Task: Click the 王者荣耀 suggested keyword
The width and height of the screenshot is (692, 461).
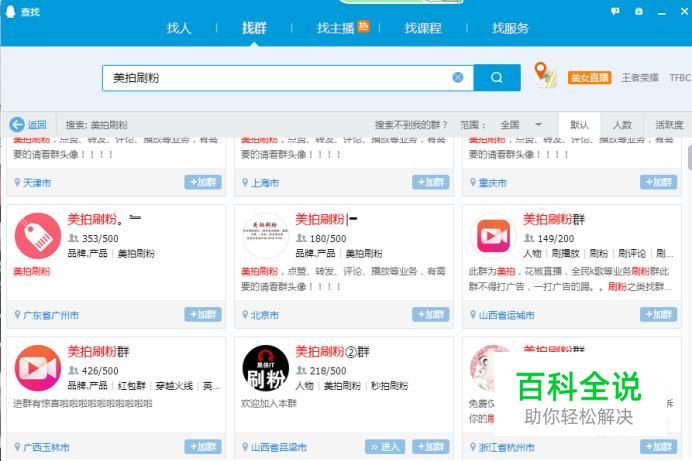Action: [x=640, y=78]
